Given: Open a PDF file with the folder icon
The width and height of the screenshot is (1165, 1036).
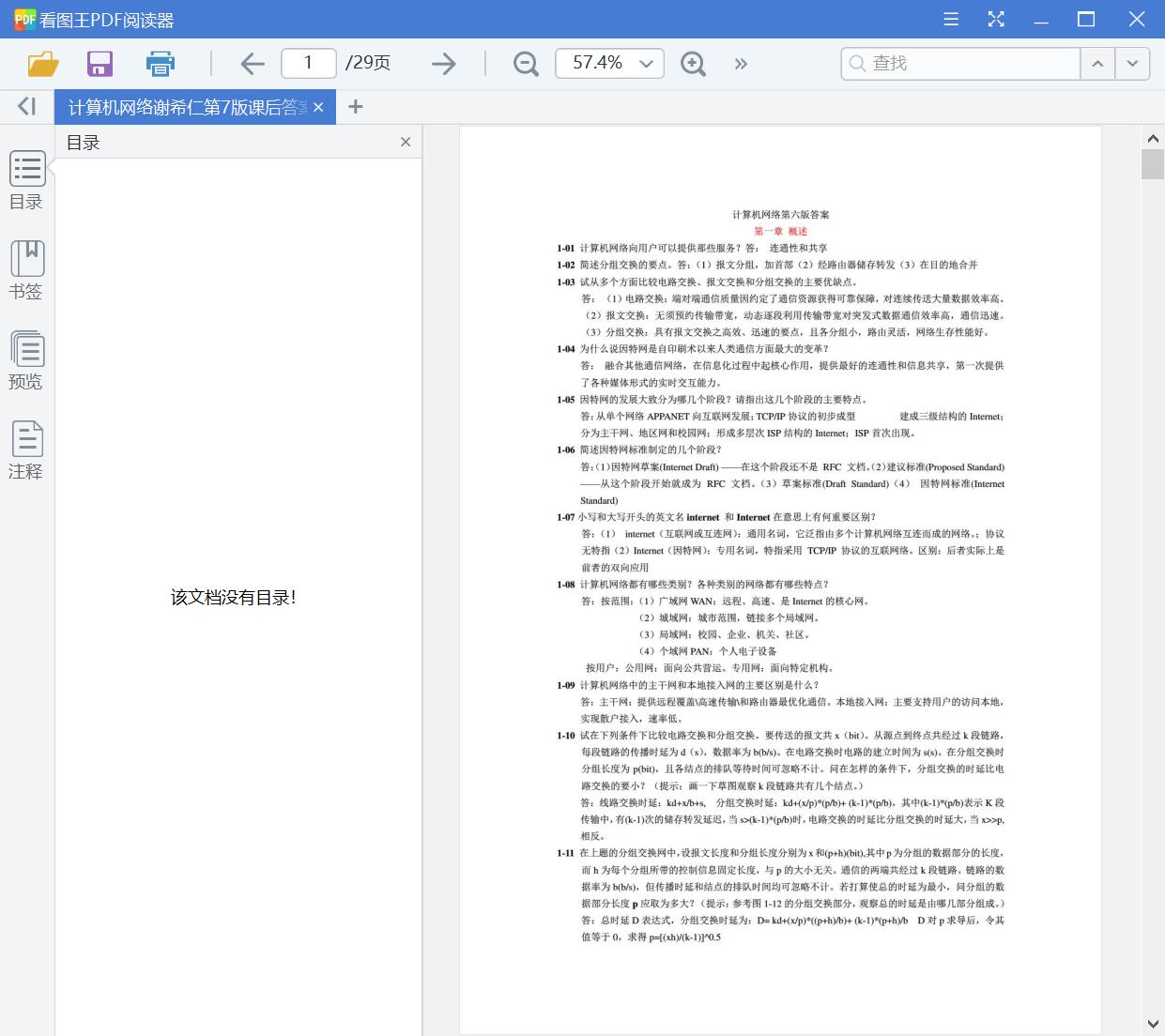Looking at the screenshot, I should tap(40, 63).
